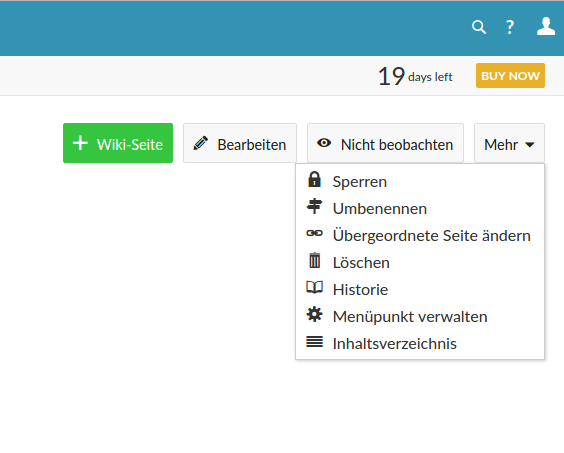
Task: Click the "19 days left" trial text
Action: point(415,76)
